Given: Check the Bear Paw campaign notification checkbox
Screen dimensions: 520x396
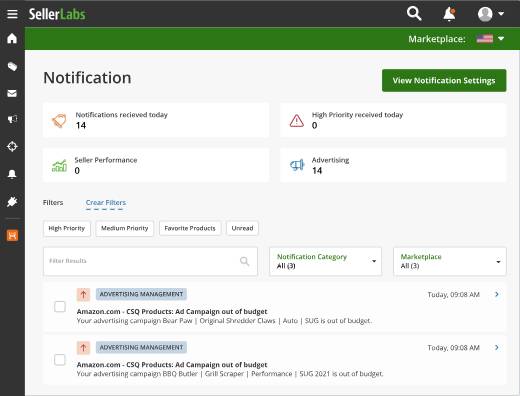Looking at the screenshot, I should (x=60, y=307).
